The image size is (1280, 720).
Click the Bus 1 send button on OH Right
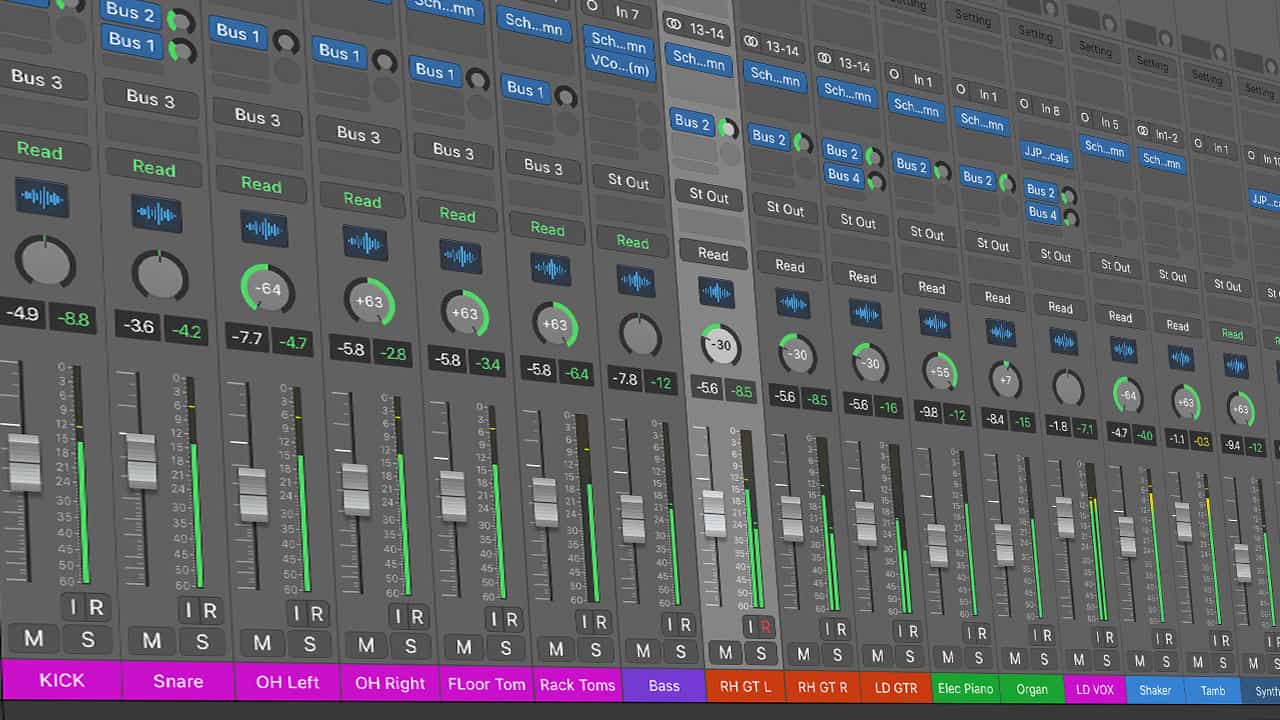pyautogui.click(x=339, y=53)
